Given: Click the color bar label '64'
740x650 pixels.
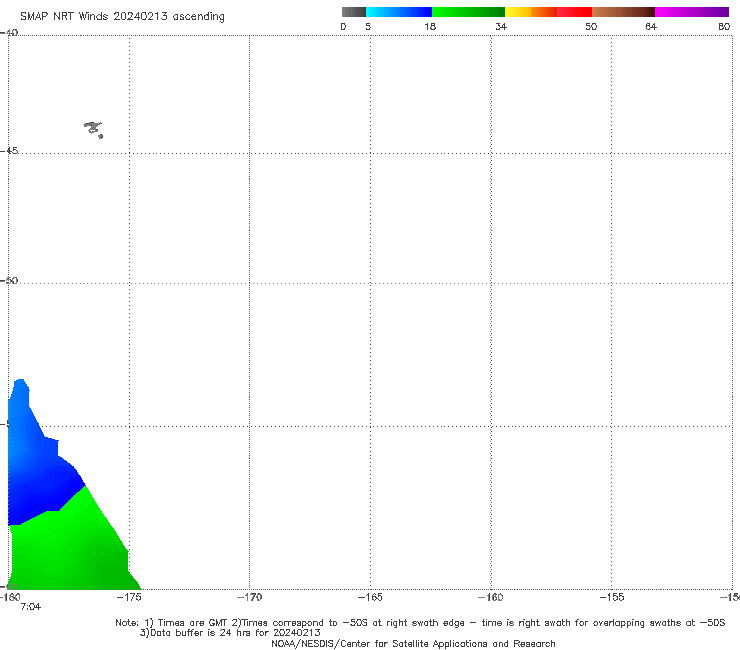Looking at the screenshot, I should click(x=651, y=26).
